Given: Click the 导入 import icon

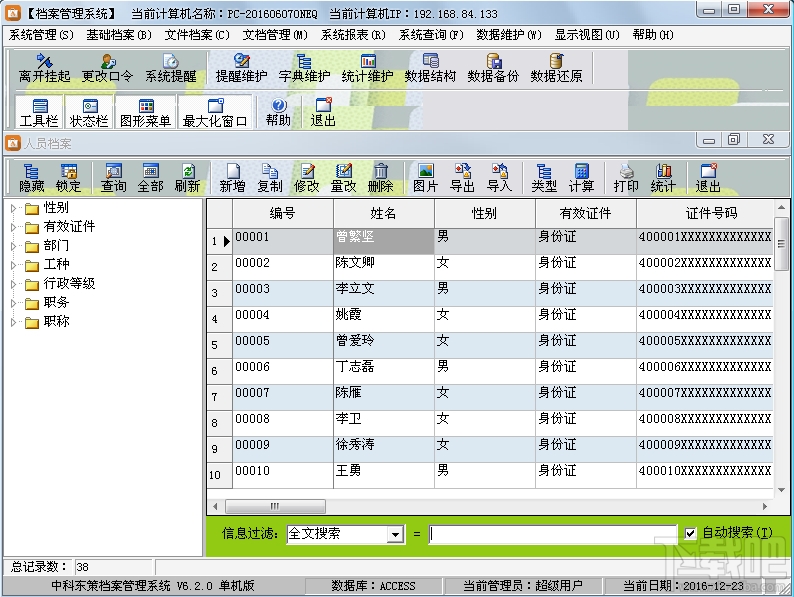Looking at the screenshot, I should (499, 178).
